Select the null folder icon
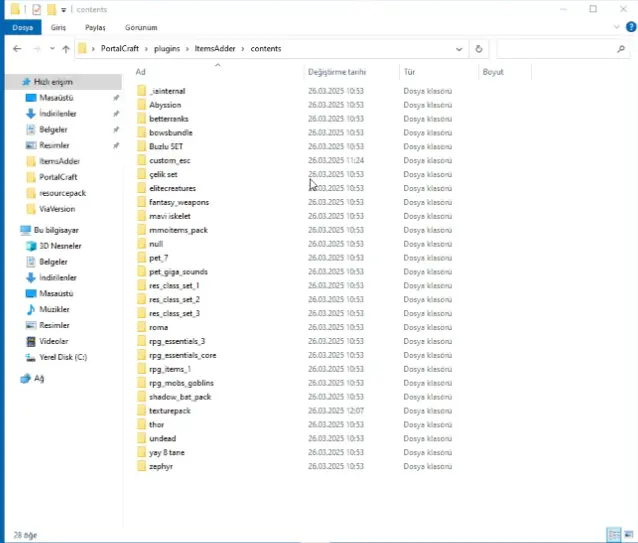This screenshot has width=638, height=543. pyautogui.click(x=141, y=244)
